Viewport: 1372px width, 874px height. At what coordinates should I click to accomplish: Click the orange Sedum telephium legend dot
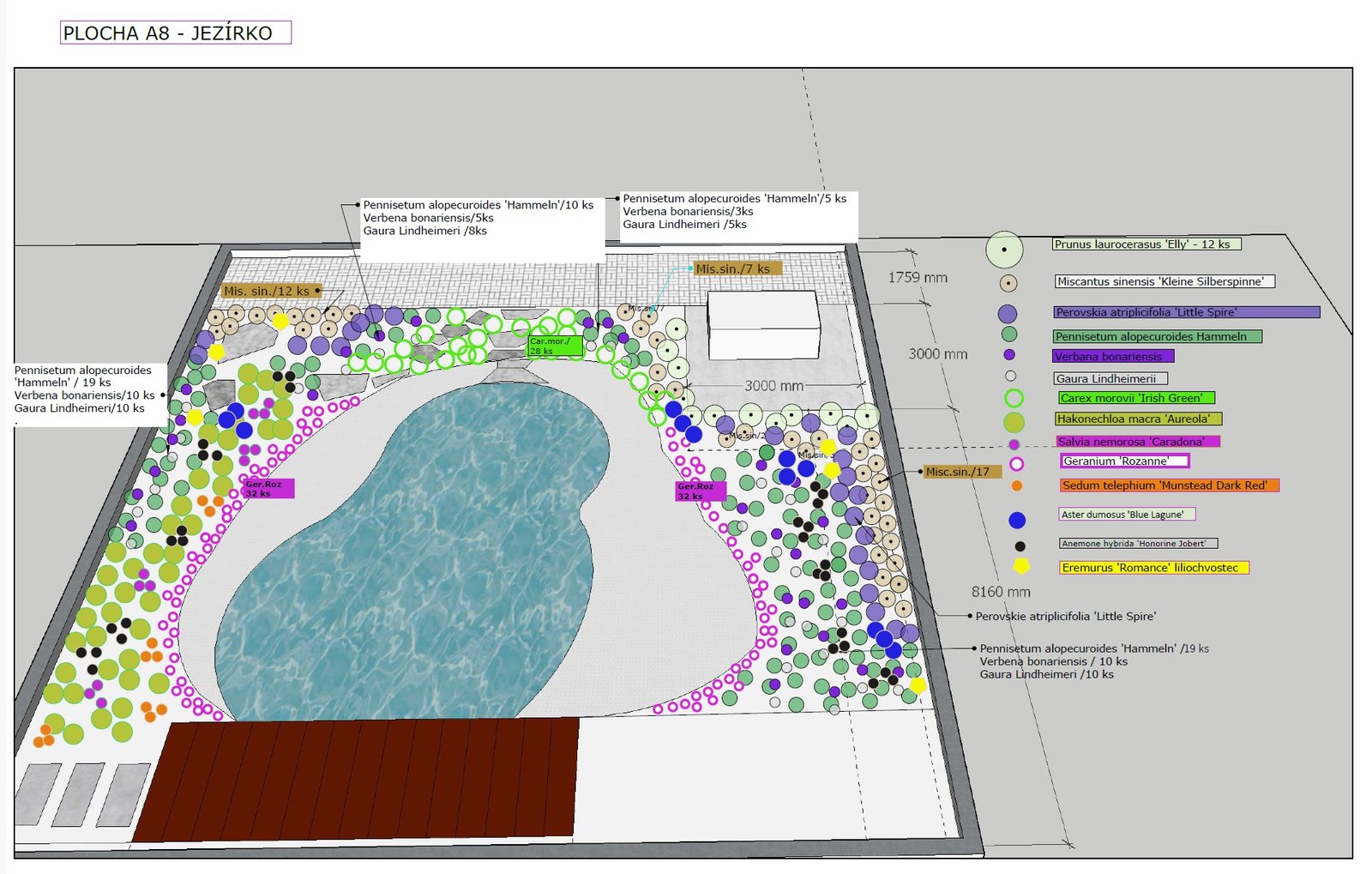(1016, 486)
